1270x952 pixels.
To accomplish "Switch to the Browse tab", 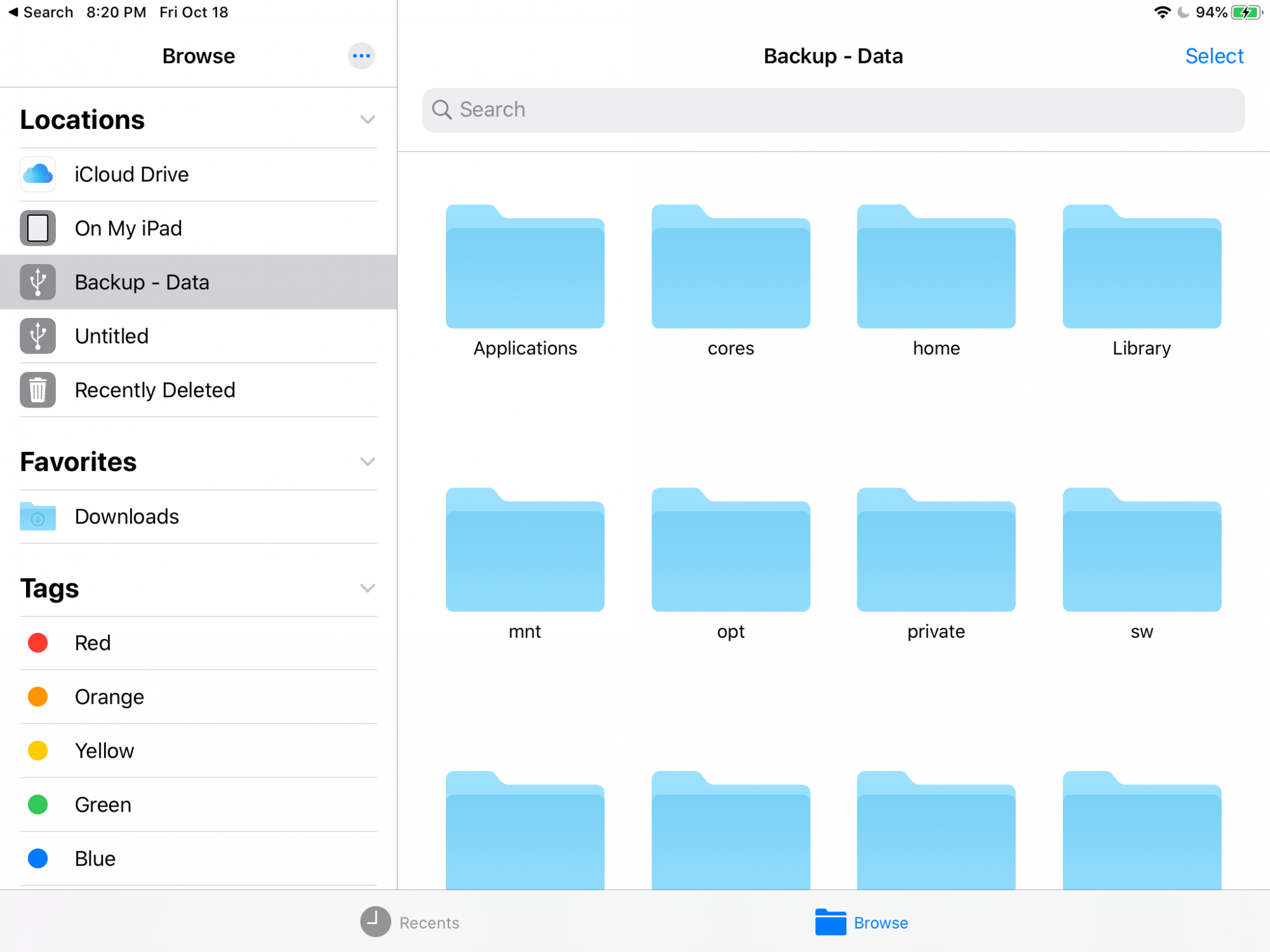I will [x=862, y=922].
